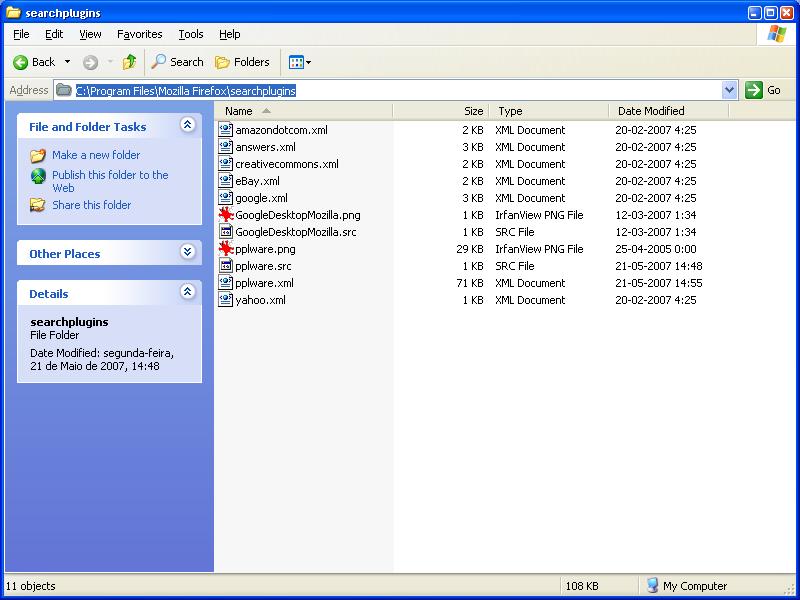Select the google.xml file icon

(226, 198)
